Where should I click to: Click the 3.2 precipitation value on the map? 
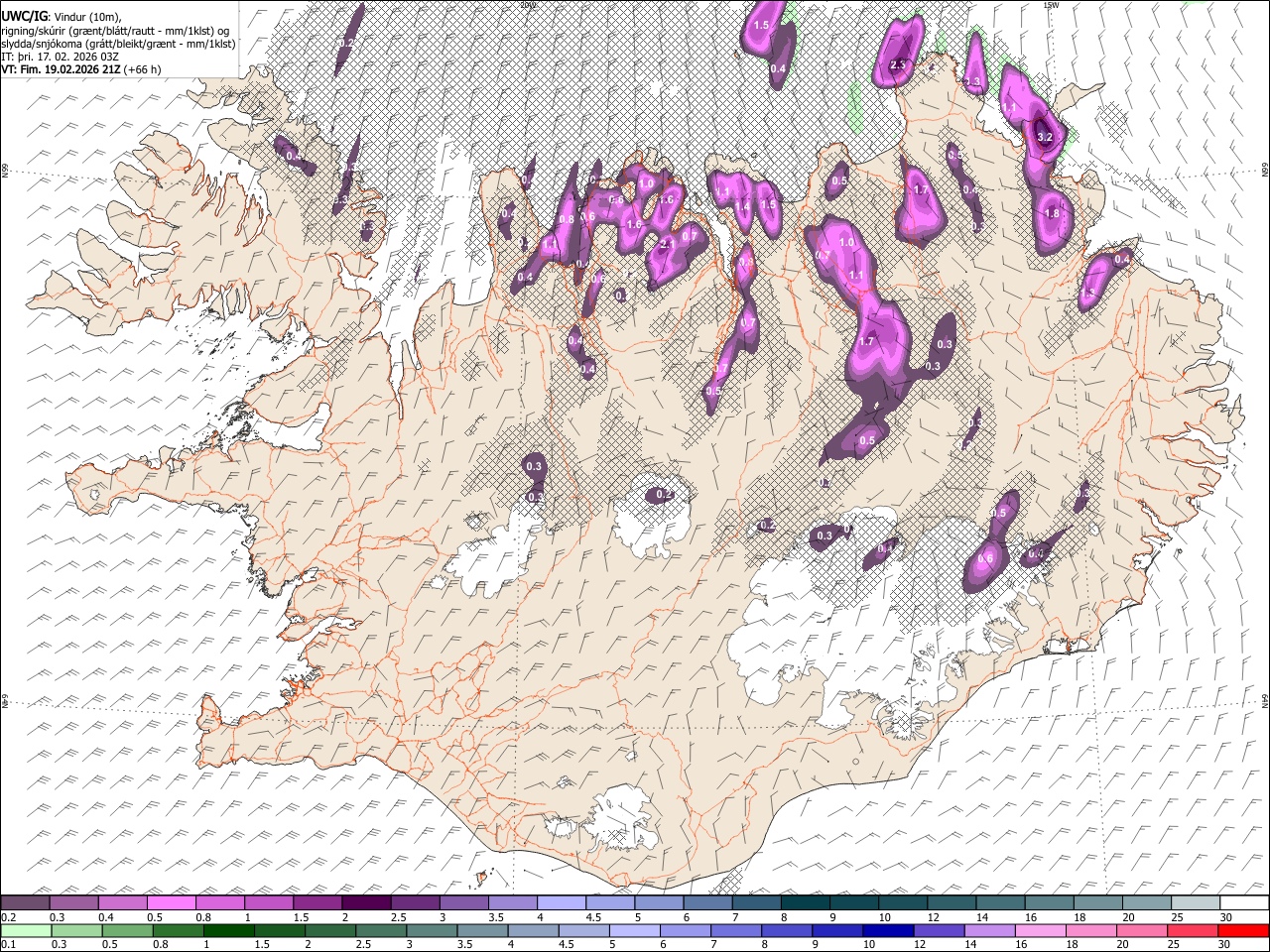coord(1044,137)
